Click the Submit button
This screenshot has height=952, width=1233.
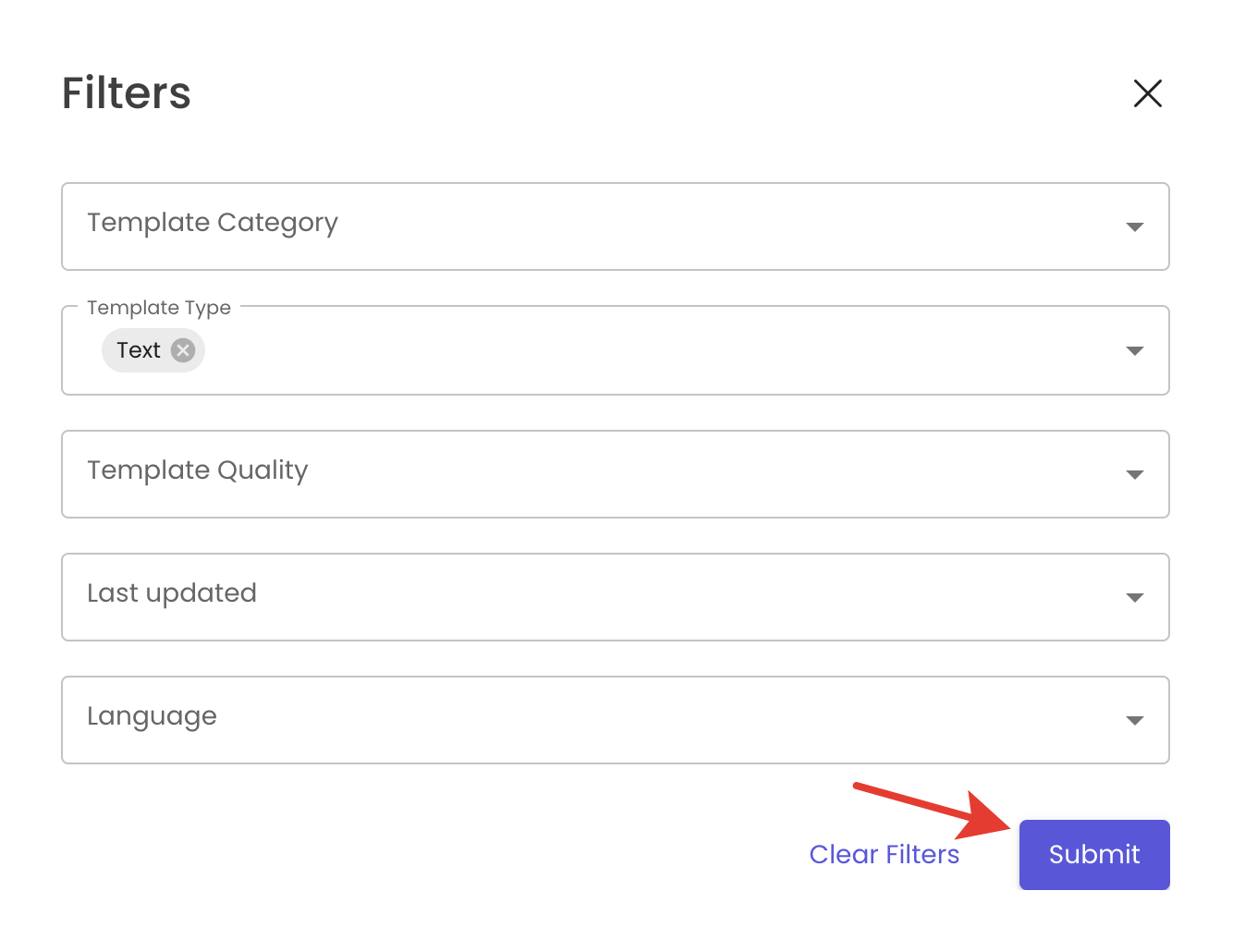(x=1094, y=855)
